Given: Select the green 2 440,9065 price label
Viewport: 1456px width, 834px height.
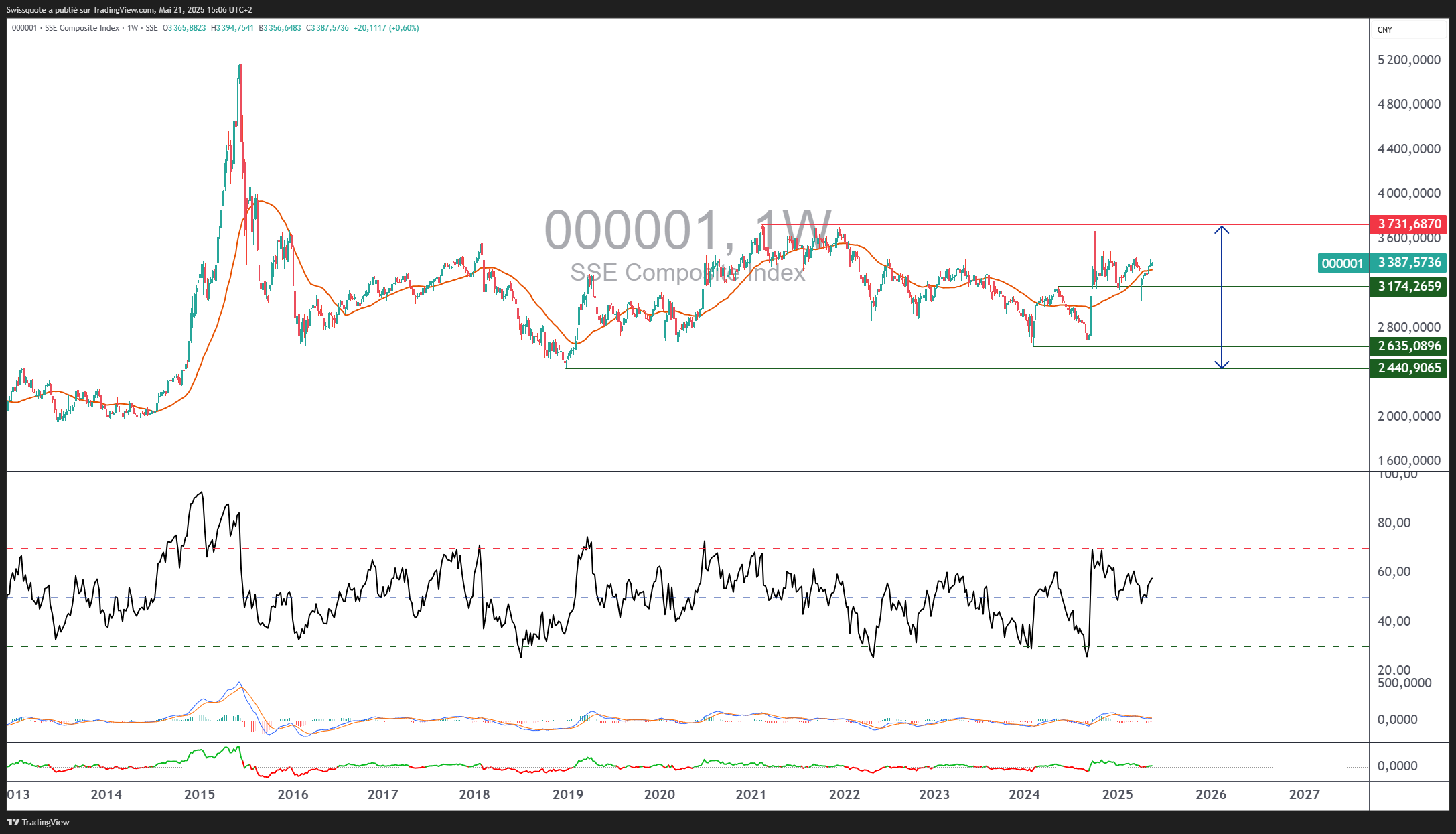Looking at the screenshot, I should click(1408, 368).
